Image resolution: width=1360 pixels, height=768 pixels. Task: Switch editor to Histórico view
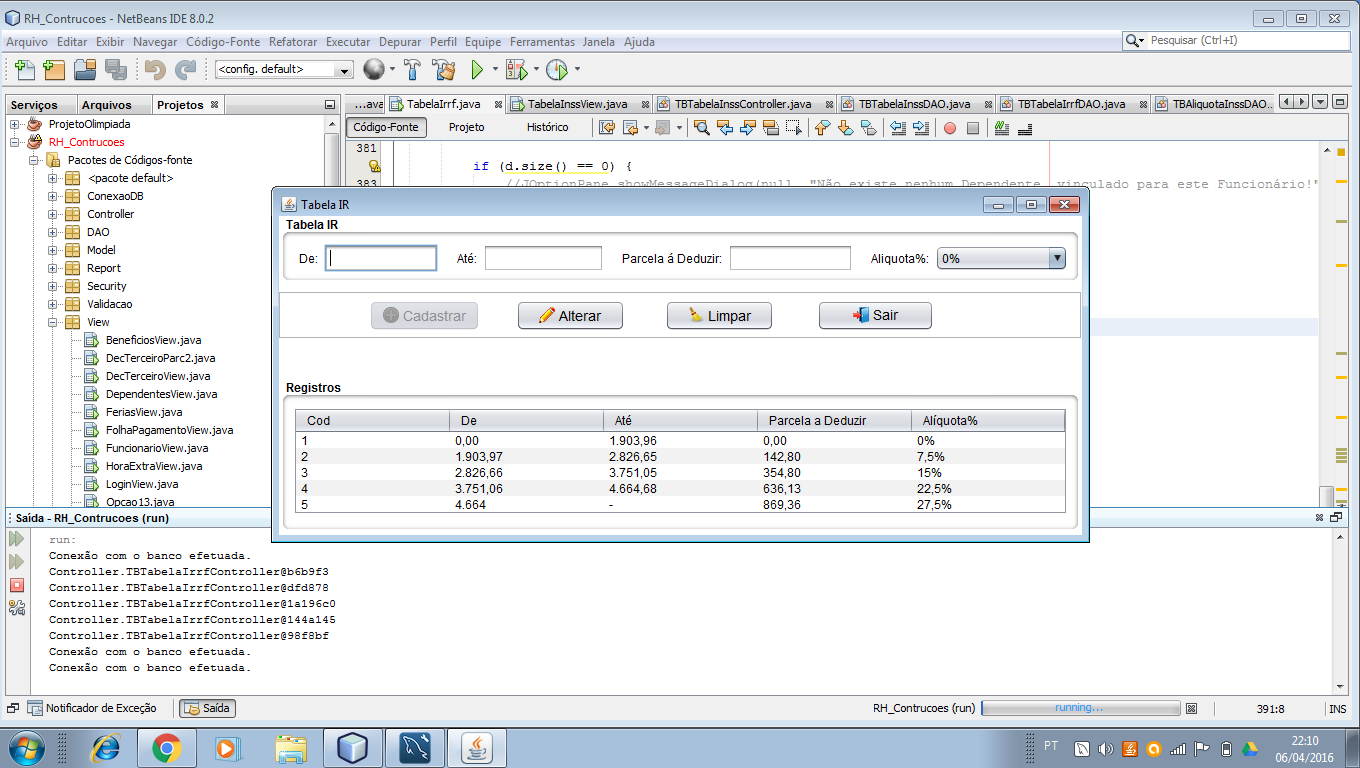coord(547,128)
